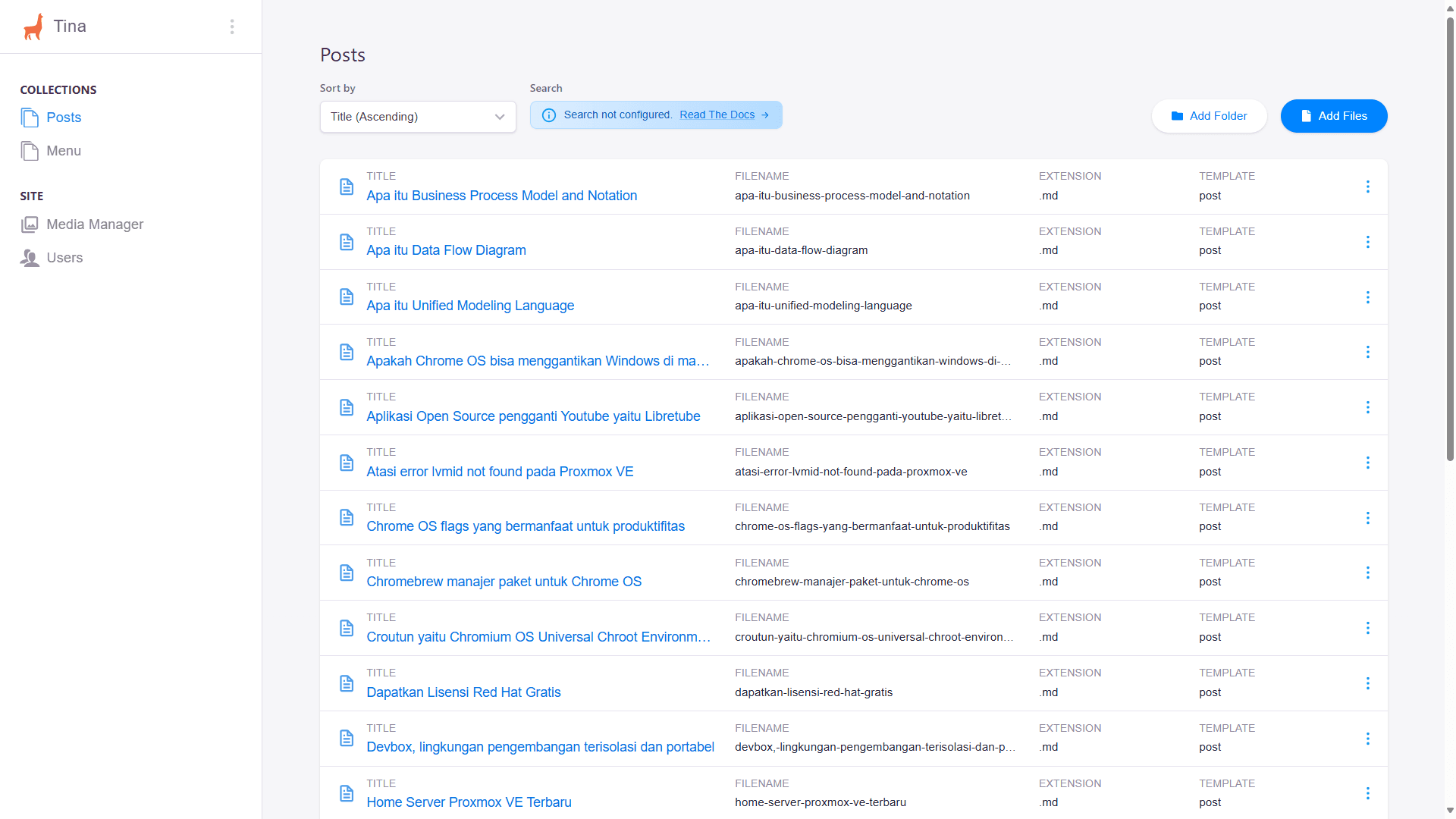Open post Chrome OS flags yang bermanfaat untuk produktifitas

(525, 526)
